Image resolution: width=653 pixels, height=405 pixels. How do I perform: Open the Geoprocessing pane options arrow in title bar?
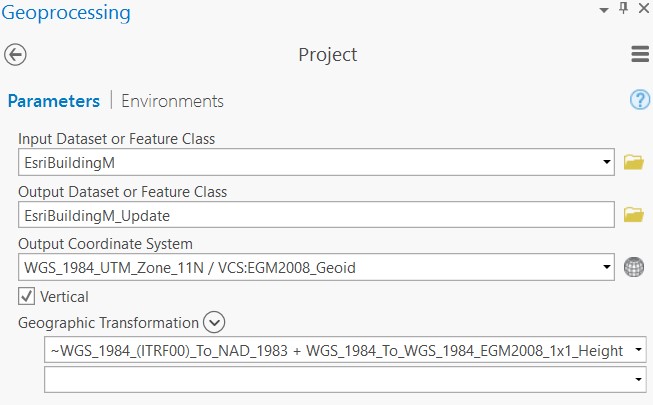604,9
